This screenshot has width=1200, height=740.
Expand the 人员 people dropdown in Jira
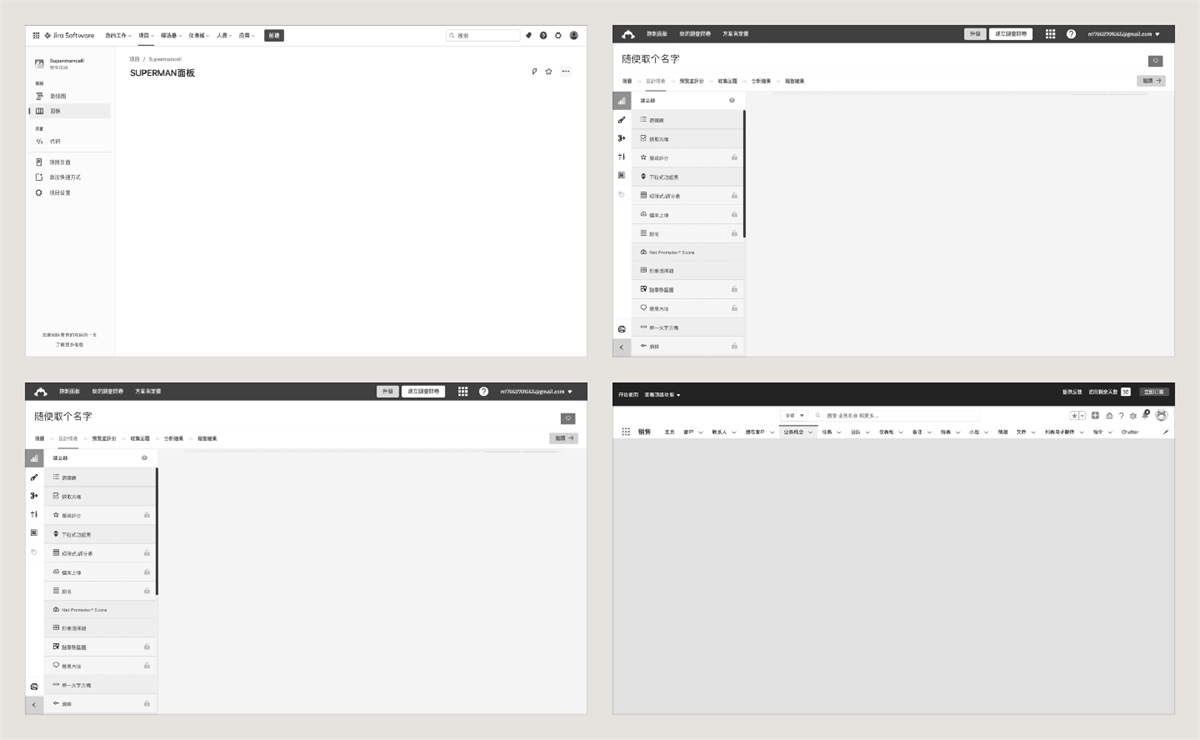point(224,35)
